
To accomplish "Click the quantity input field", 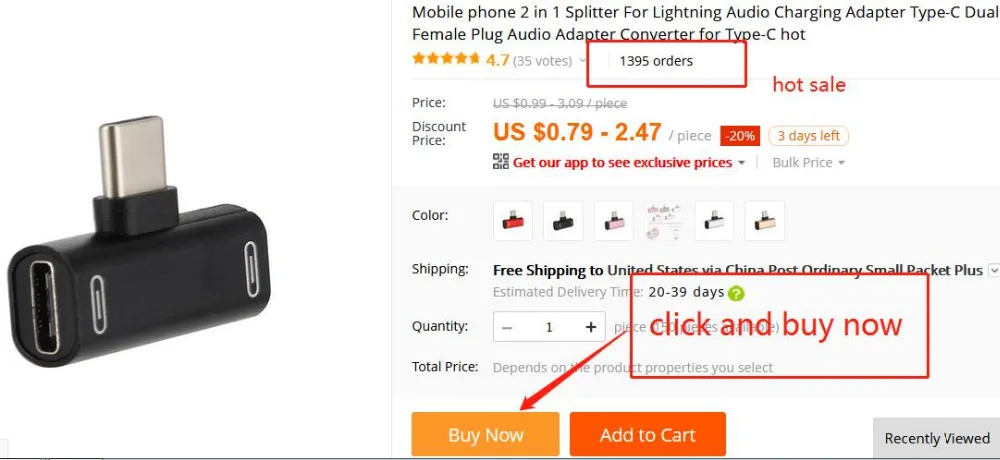I will [x=549, y=327].
